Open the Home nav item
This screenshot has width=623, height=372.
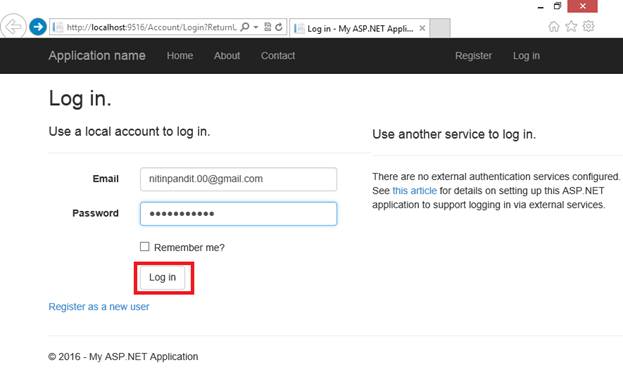180,56
